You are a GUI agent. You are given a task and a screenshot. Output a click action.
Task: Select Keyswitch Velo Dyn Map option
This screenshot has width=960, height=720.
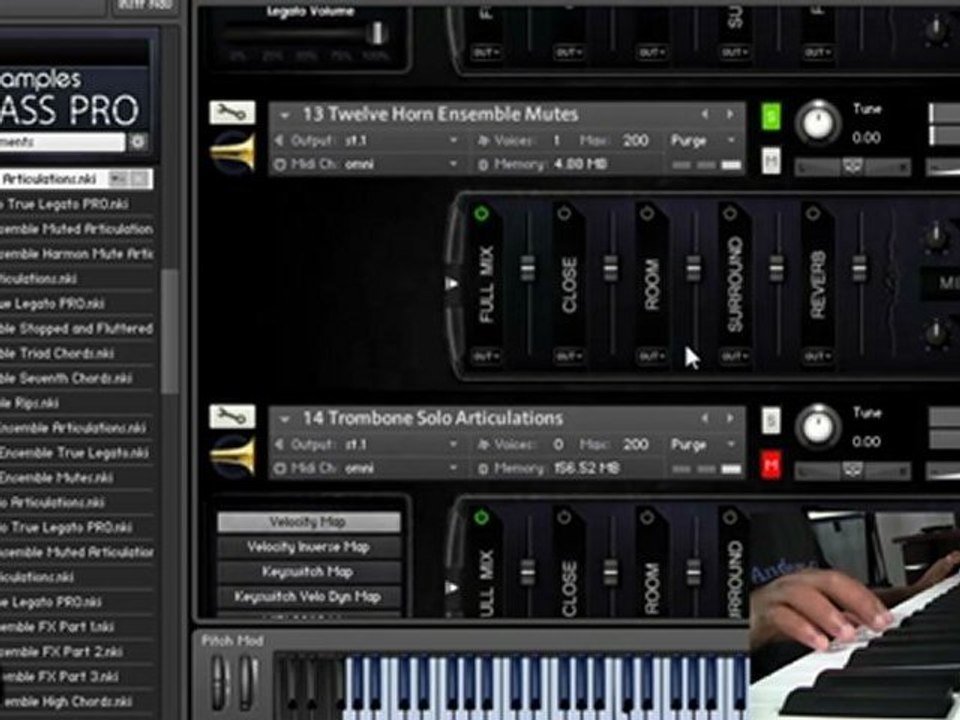[309, 596]
